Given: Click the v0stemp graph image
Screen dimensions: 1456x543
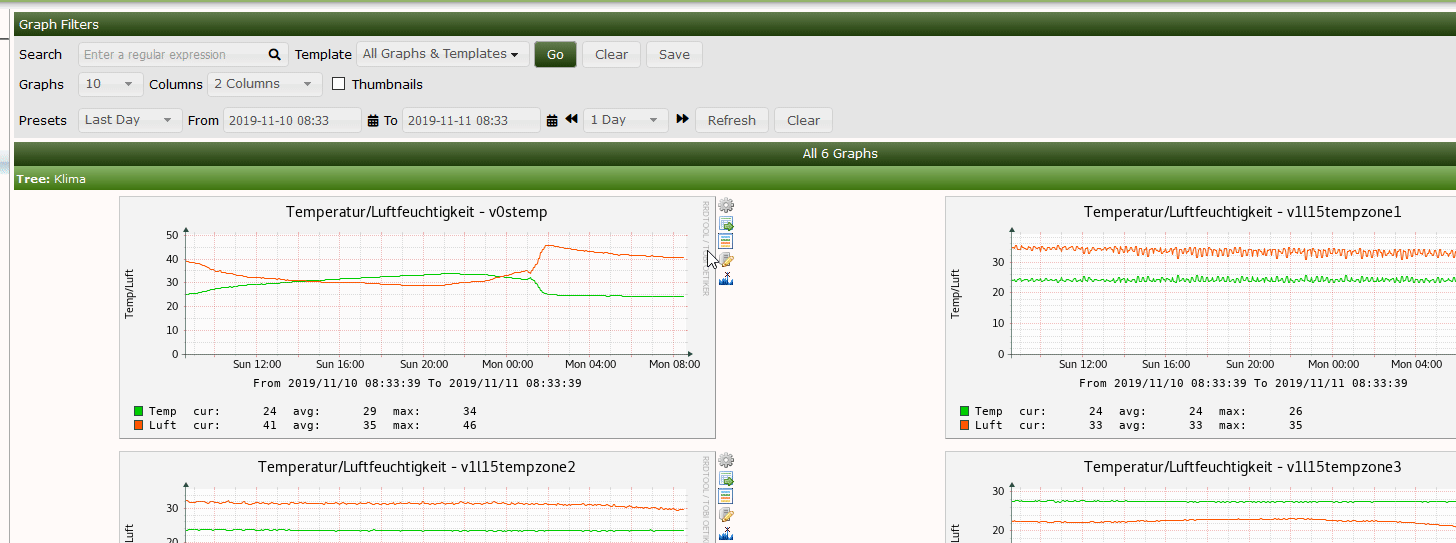Looking at the screenshot, I should click(x=417, y=317).
